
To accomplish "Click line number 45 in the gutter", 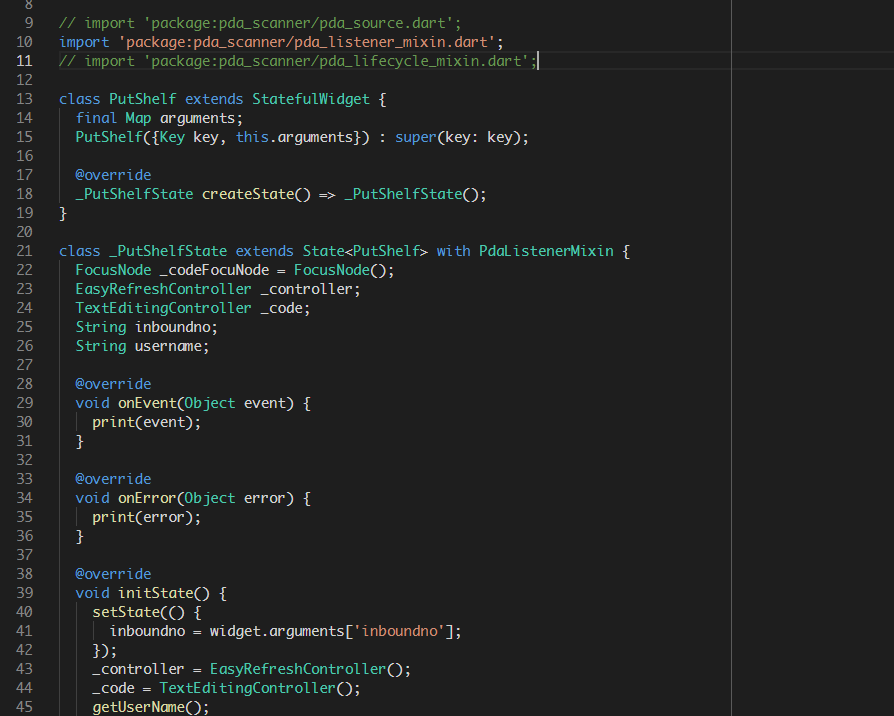I will [24, 707].
